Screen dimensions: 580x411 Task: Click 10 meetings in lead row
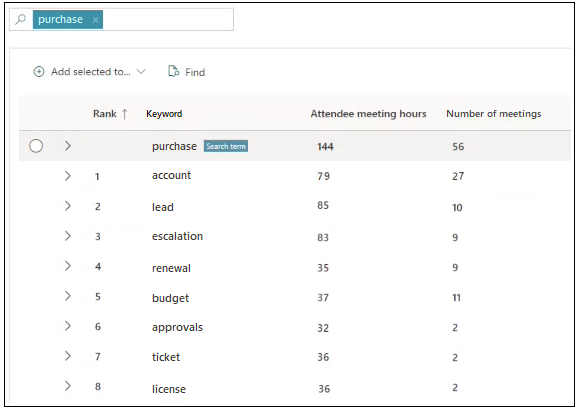tap(457, 208)
